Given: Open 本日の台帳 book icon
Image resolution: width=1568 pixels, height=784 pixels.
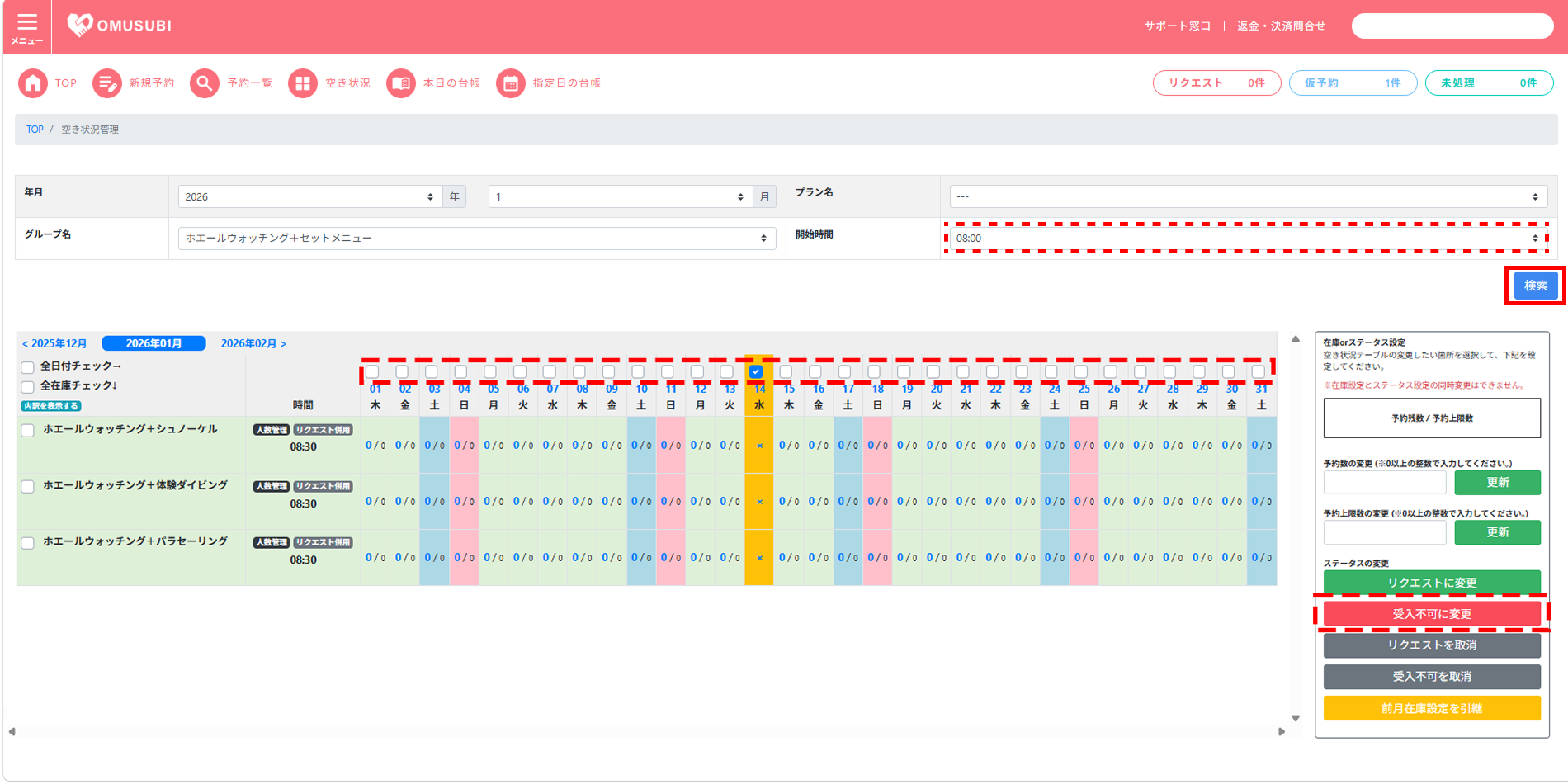Looking at the screenshot, I should (401, 83).
